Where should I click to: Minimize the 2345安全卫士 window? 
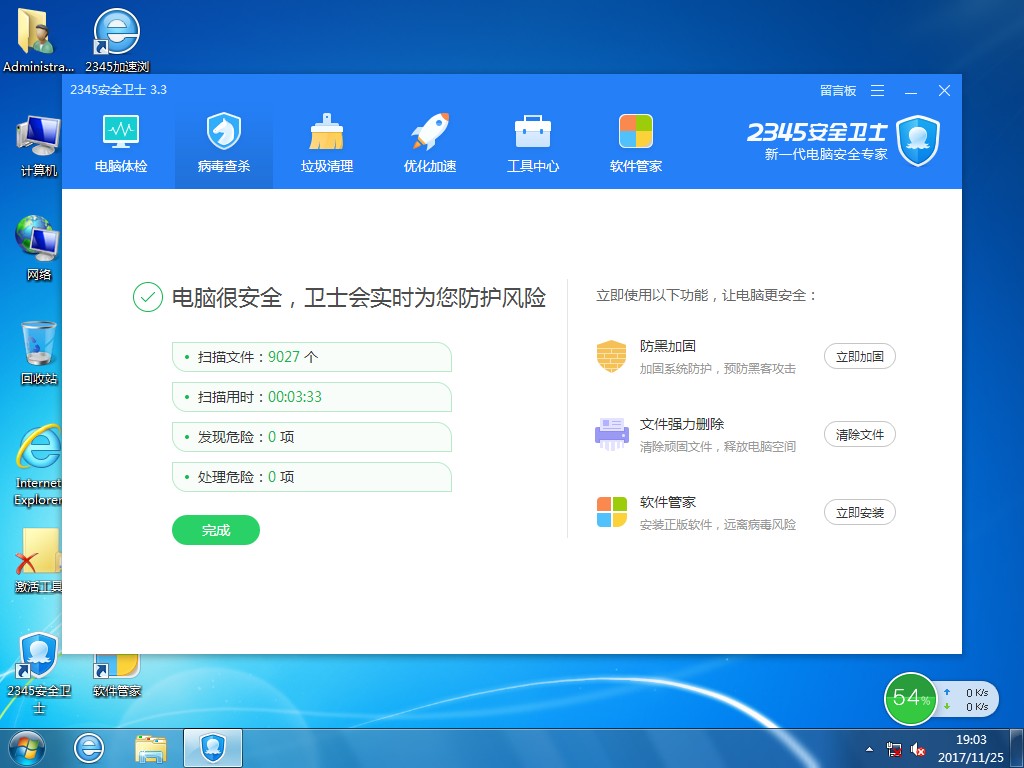(x=911, y=91)
